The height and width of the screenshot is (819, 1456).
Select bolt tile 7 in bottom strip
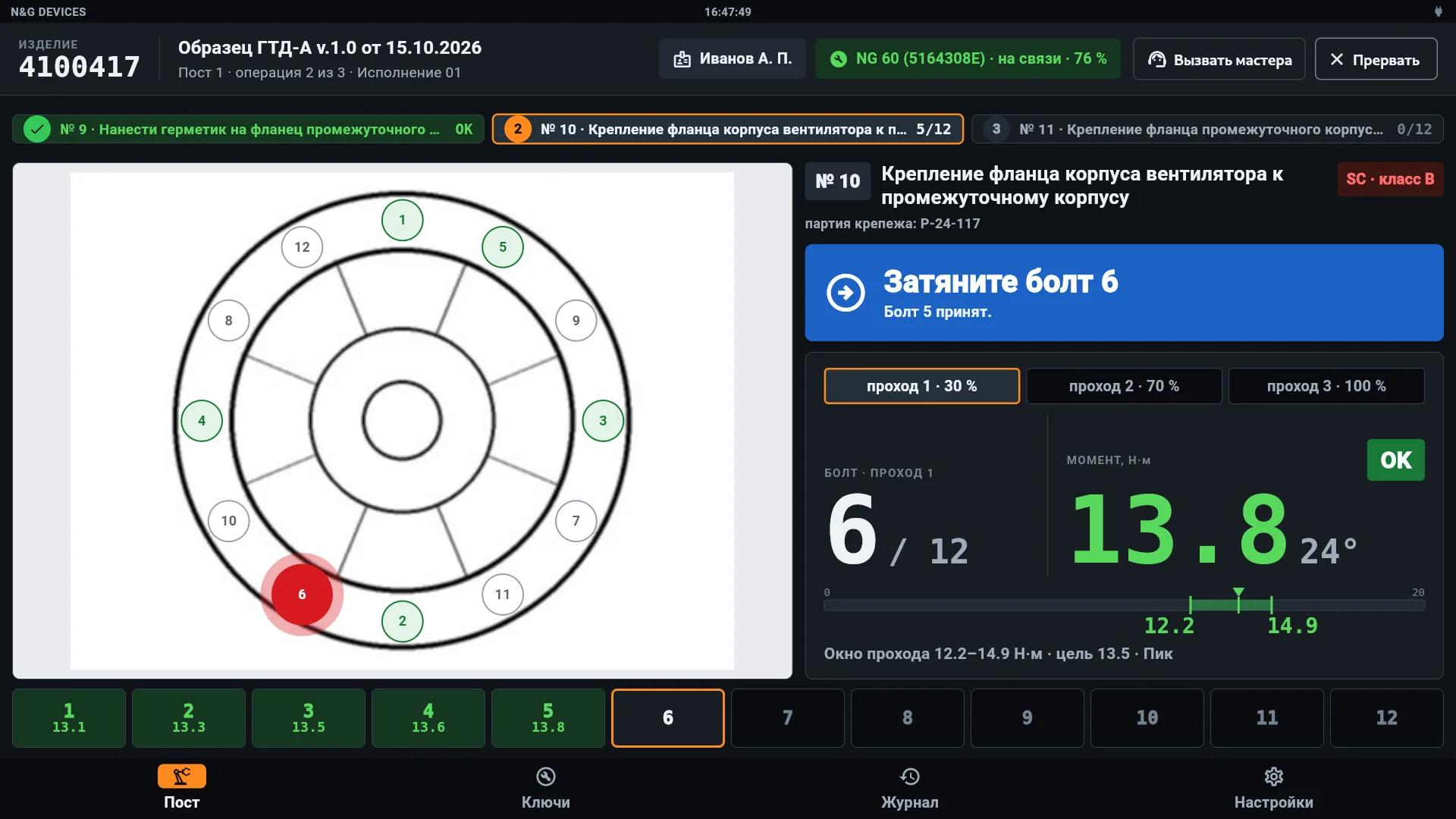[x=788, y=718]
